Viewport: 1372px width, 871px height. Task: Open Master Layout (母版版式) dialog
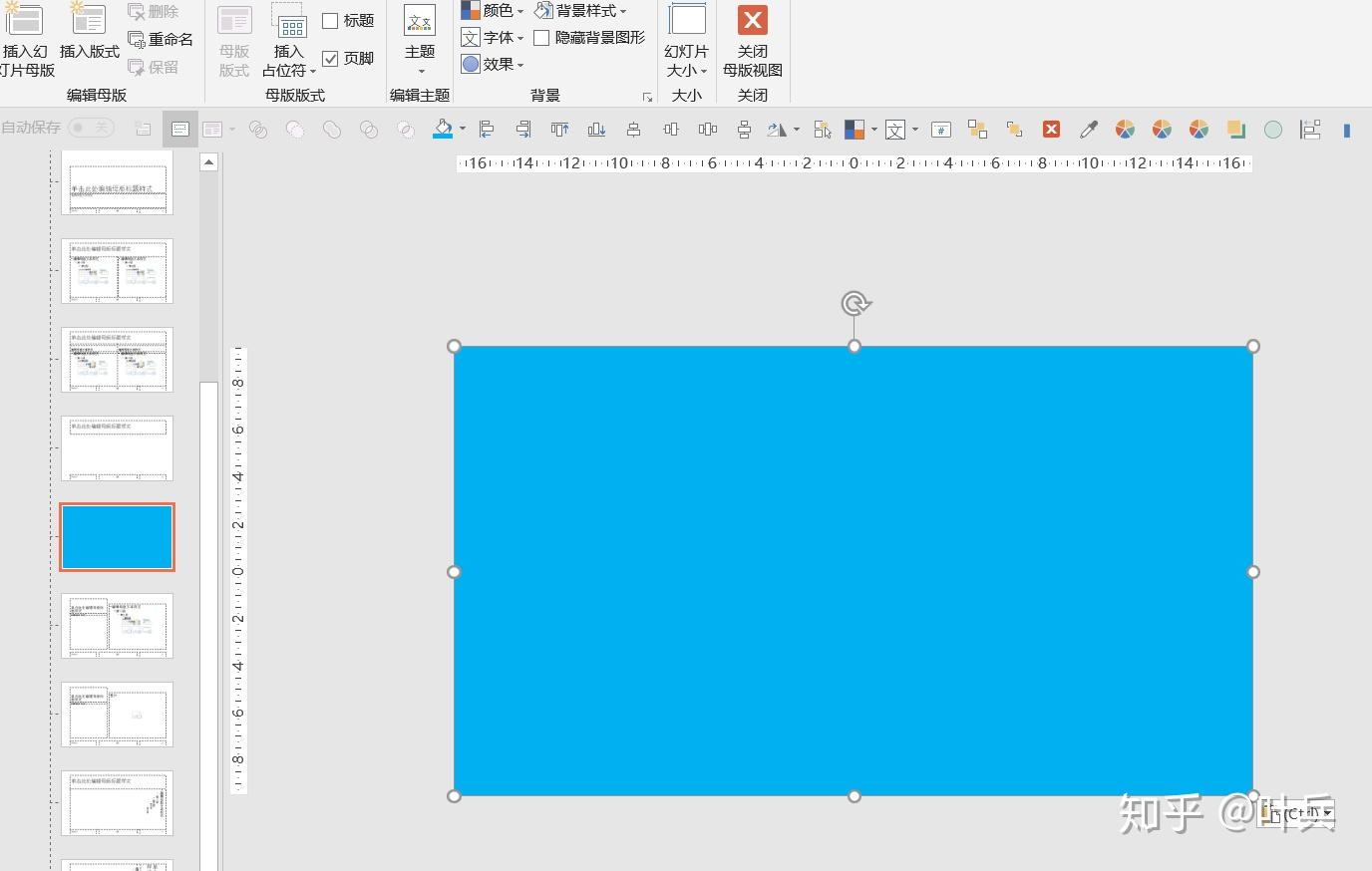[x=234, y=40]
